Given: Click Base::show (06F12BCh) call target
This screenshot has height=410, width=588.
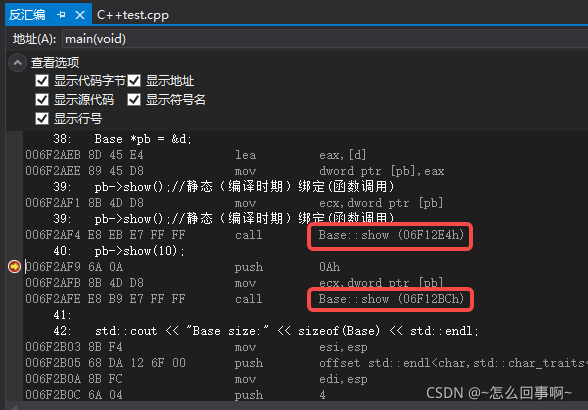Looking at the screenshot, I should (x=391, y=299).
